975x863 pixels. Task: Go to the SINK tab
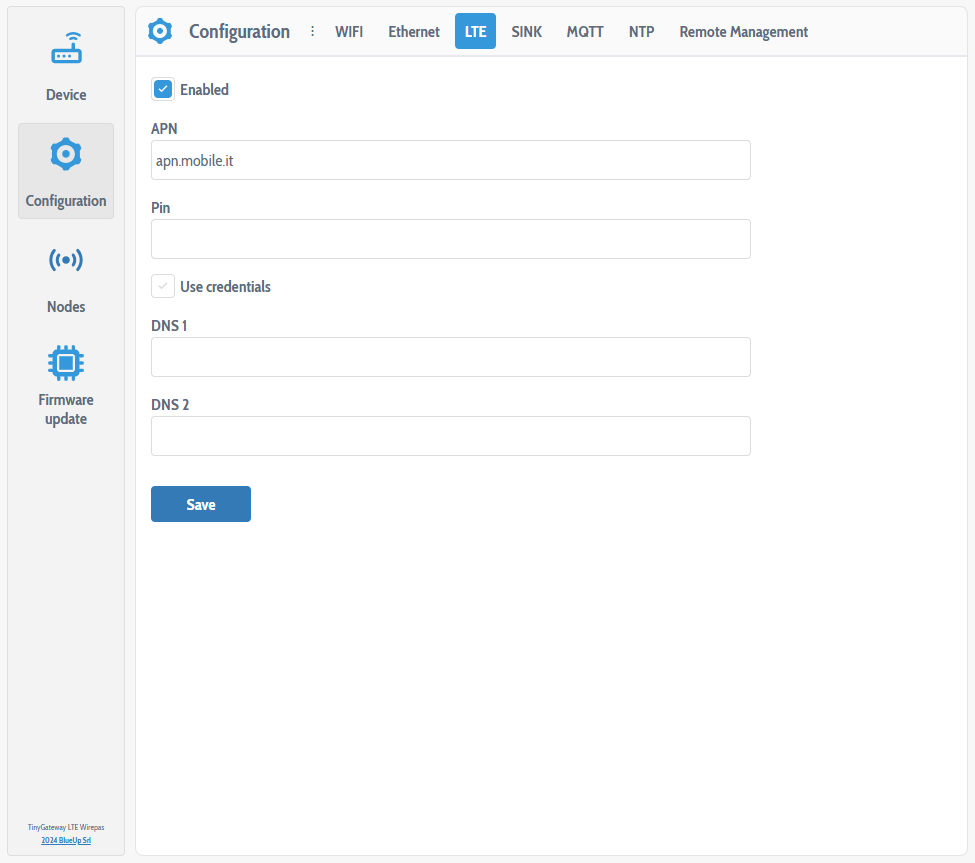pyautogui.click(x=526, y=32)
